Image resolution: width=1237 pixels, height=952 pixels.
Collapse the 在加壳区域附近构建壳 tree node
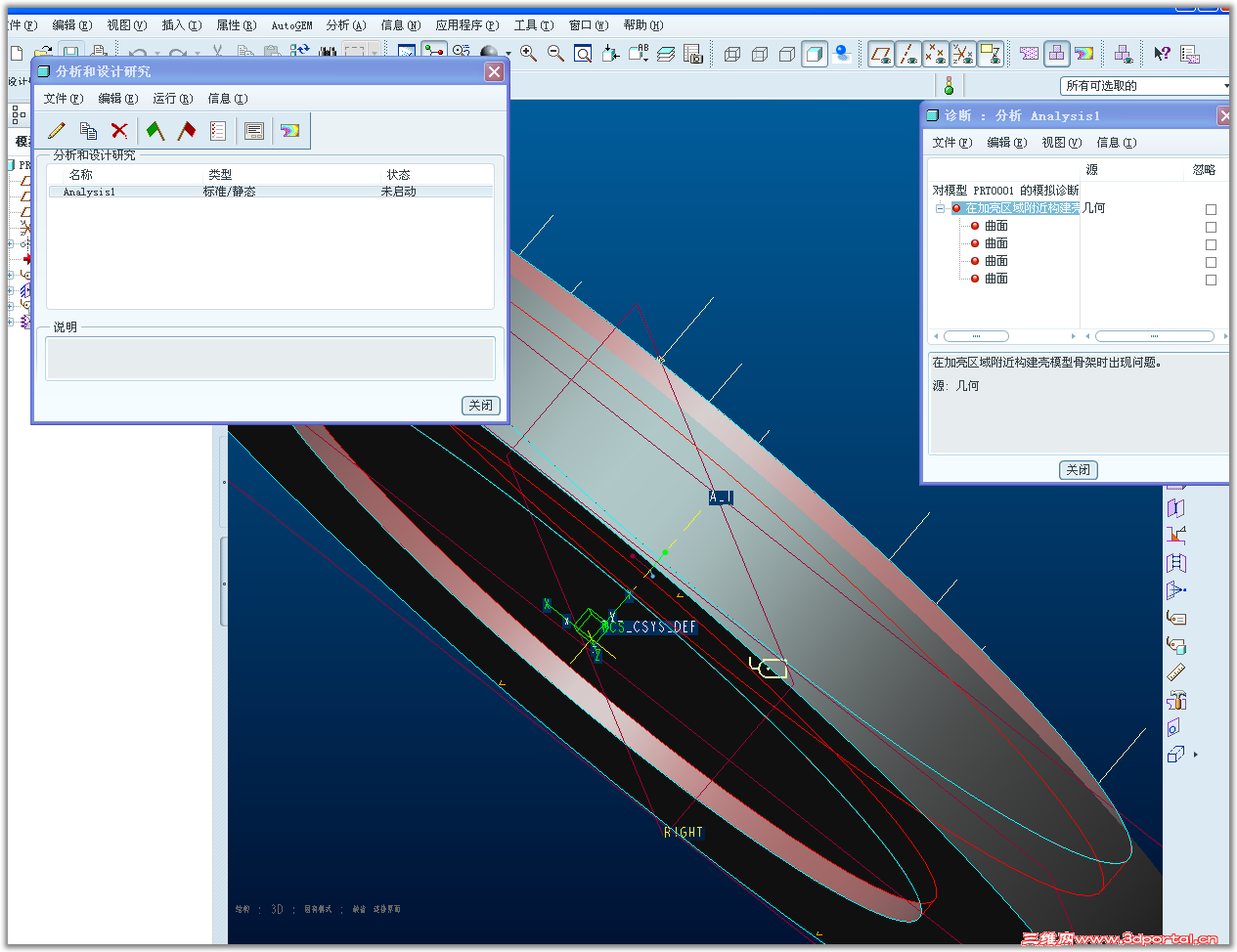(940, 208)
